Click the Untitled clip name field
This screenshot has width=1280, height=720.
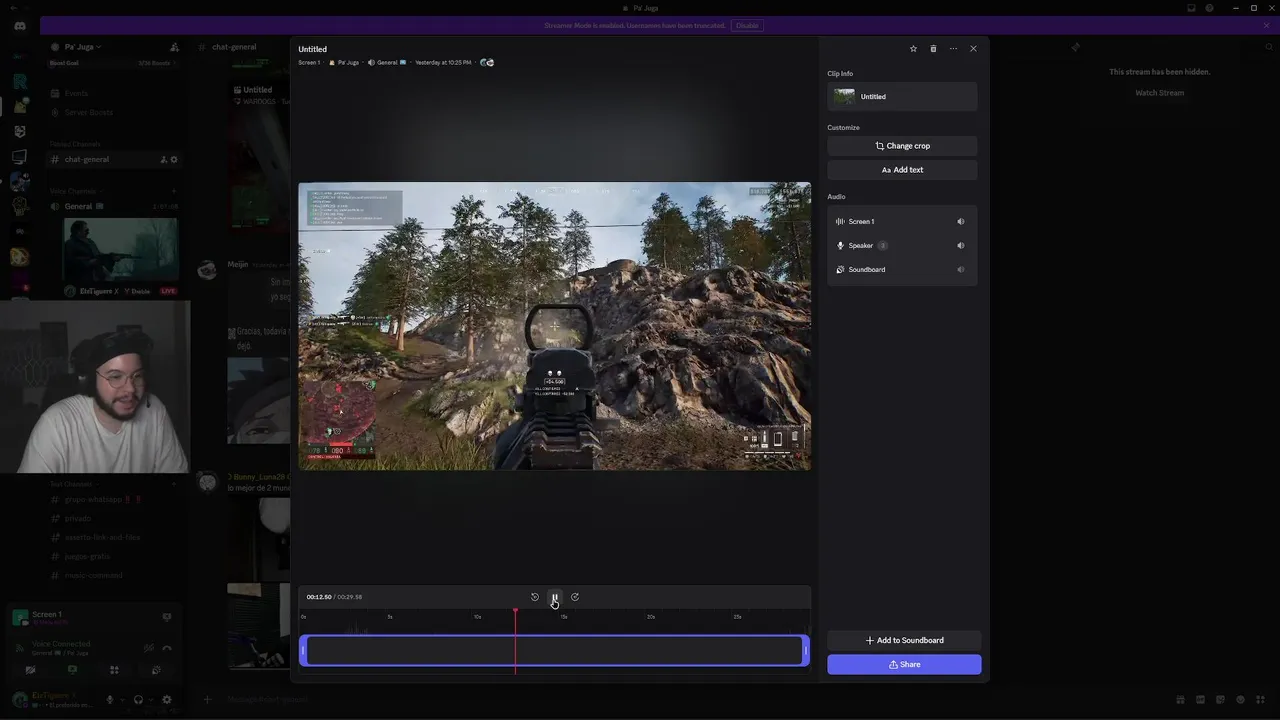902,97
